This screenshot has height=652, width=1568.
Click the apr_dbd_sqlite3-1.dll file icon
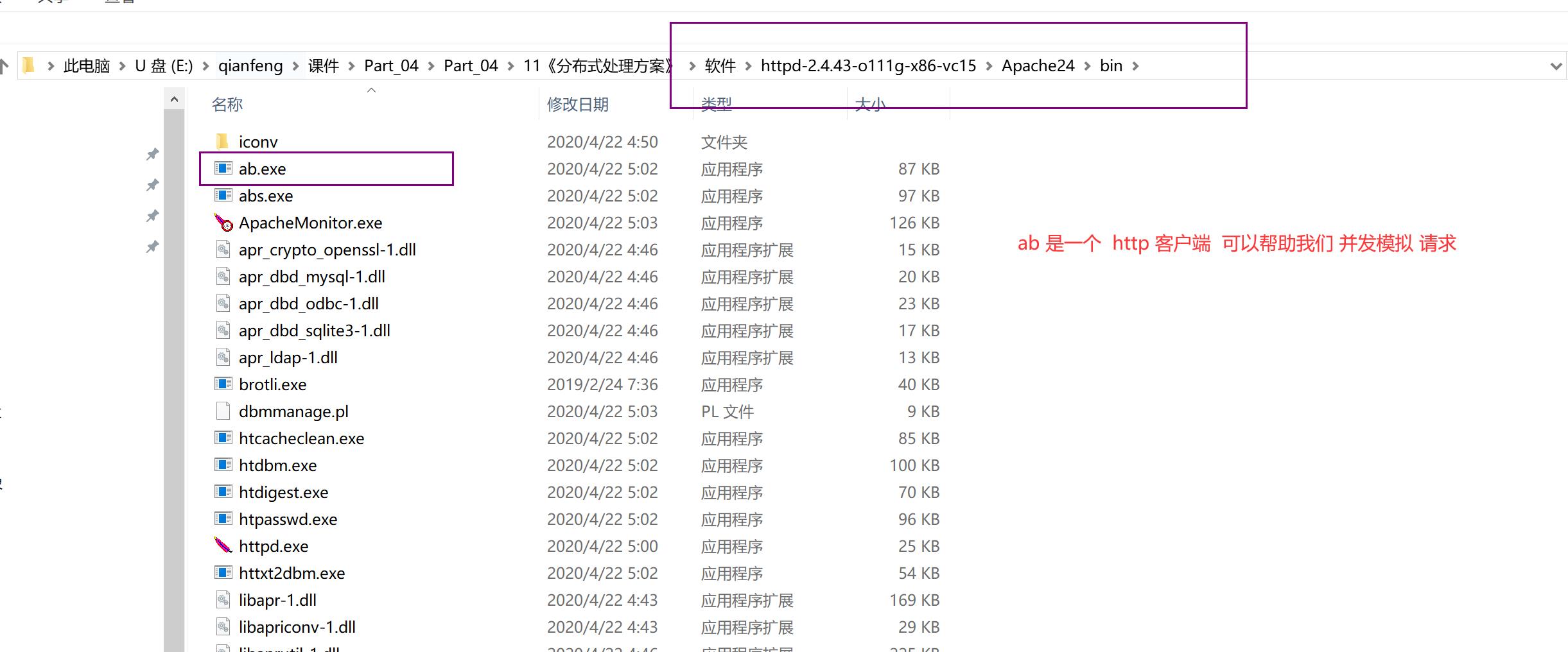(x=223, y=330)
